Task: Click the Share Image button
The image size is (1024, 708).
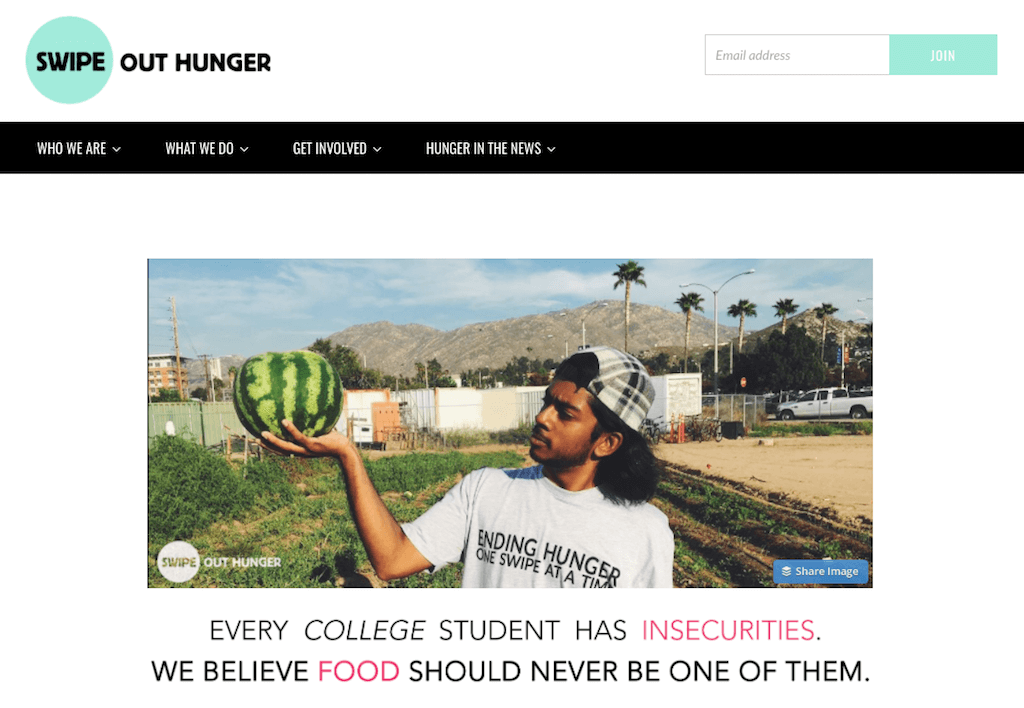Action: point(820,571)
